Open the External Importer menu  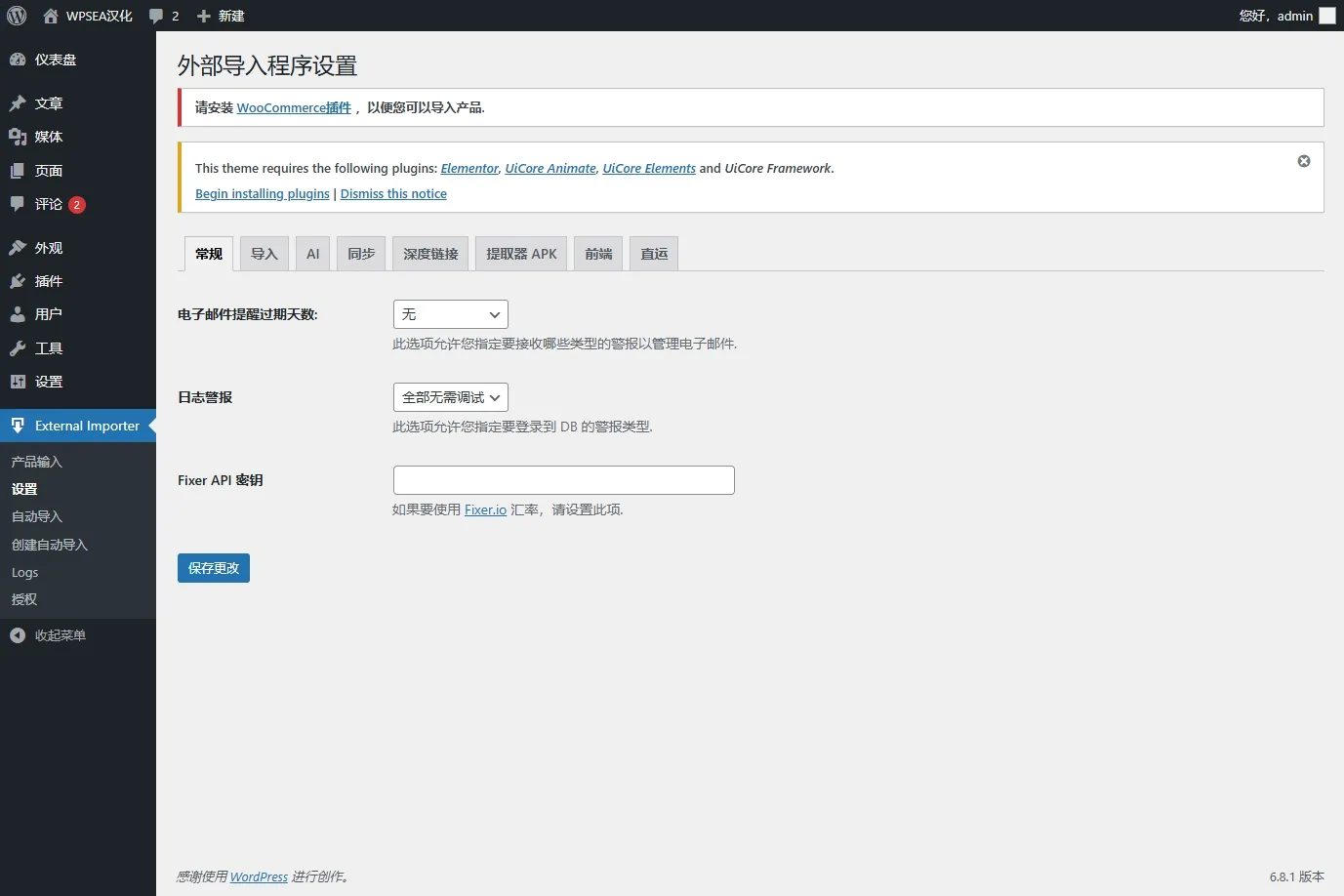[x=78, y=426]
